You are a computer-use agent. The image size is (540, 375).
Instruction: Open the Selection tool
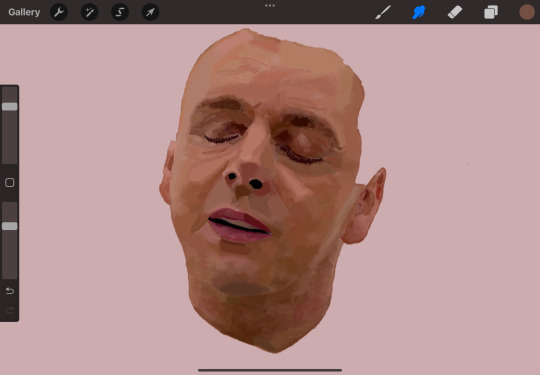pyautogui.click(x=120, y=12)
